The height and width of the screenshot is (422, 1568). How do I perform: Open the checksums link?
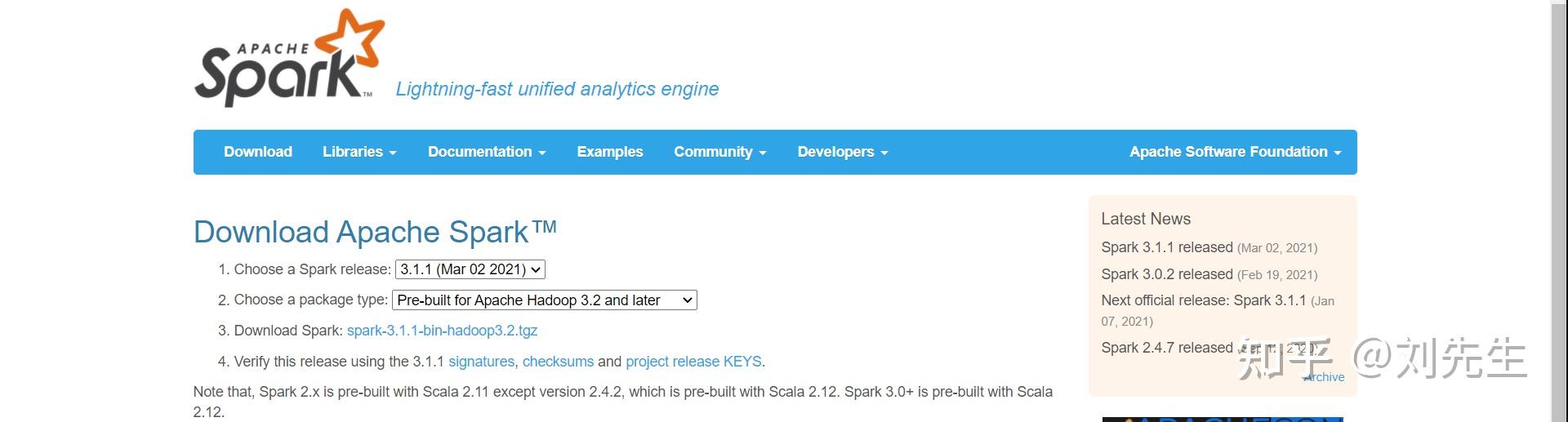pyautogui.click(x=558, y=362)
